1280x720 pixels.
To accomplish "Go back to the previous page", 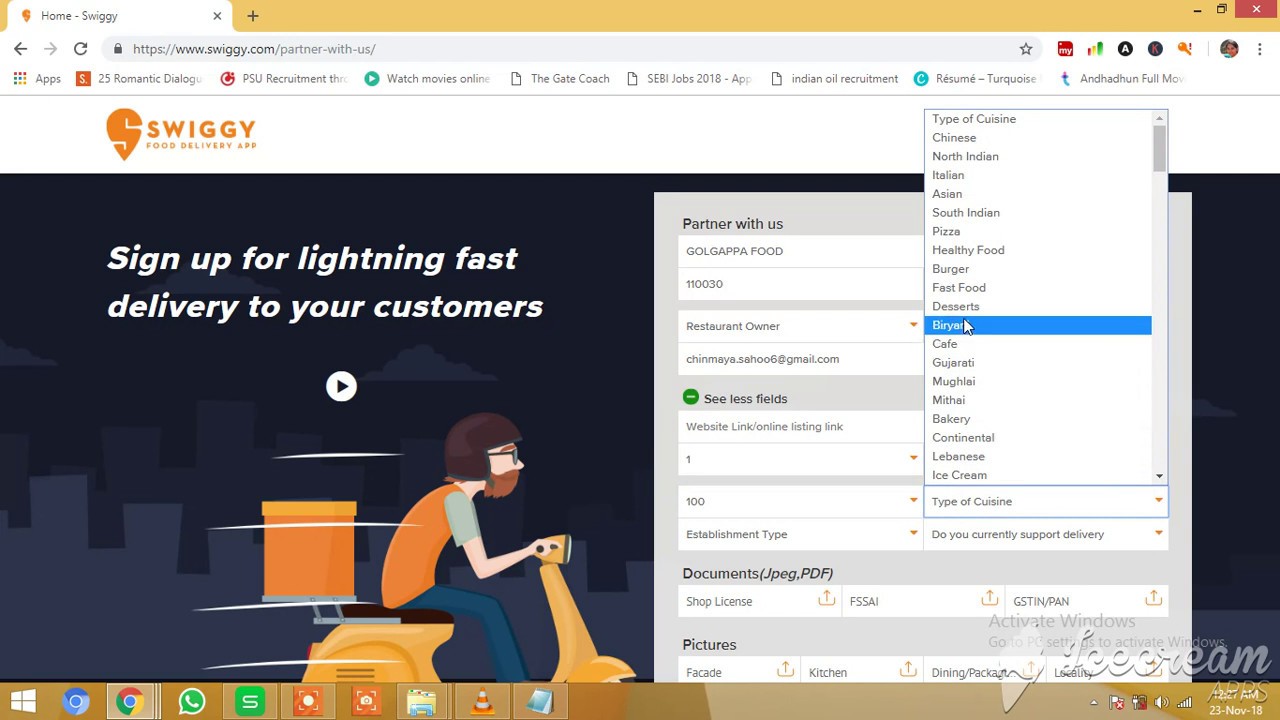I will 21,48.
